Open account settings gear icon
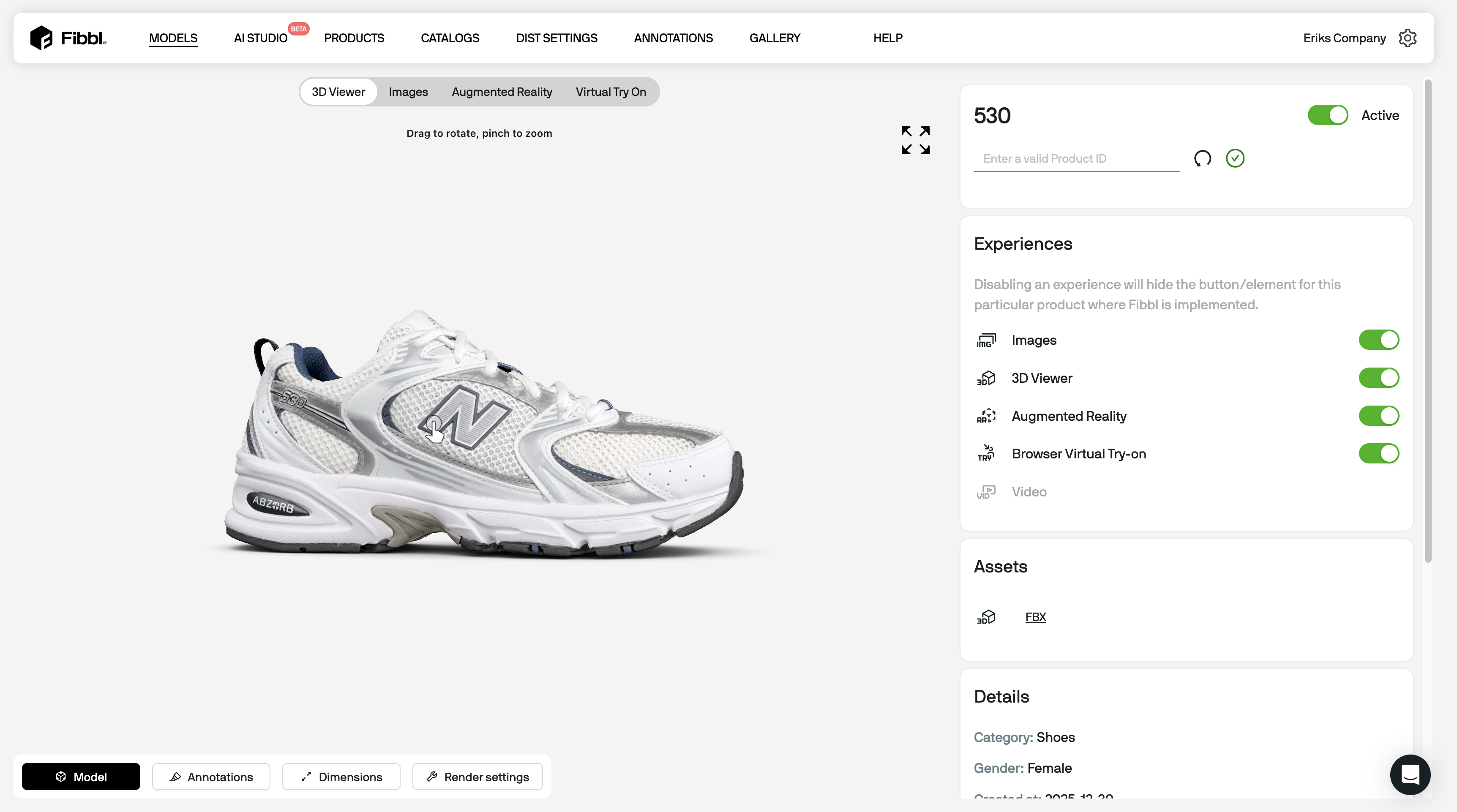This screenshot has height=812, width=1457. coord(1407,38)
